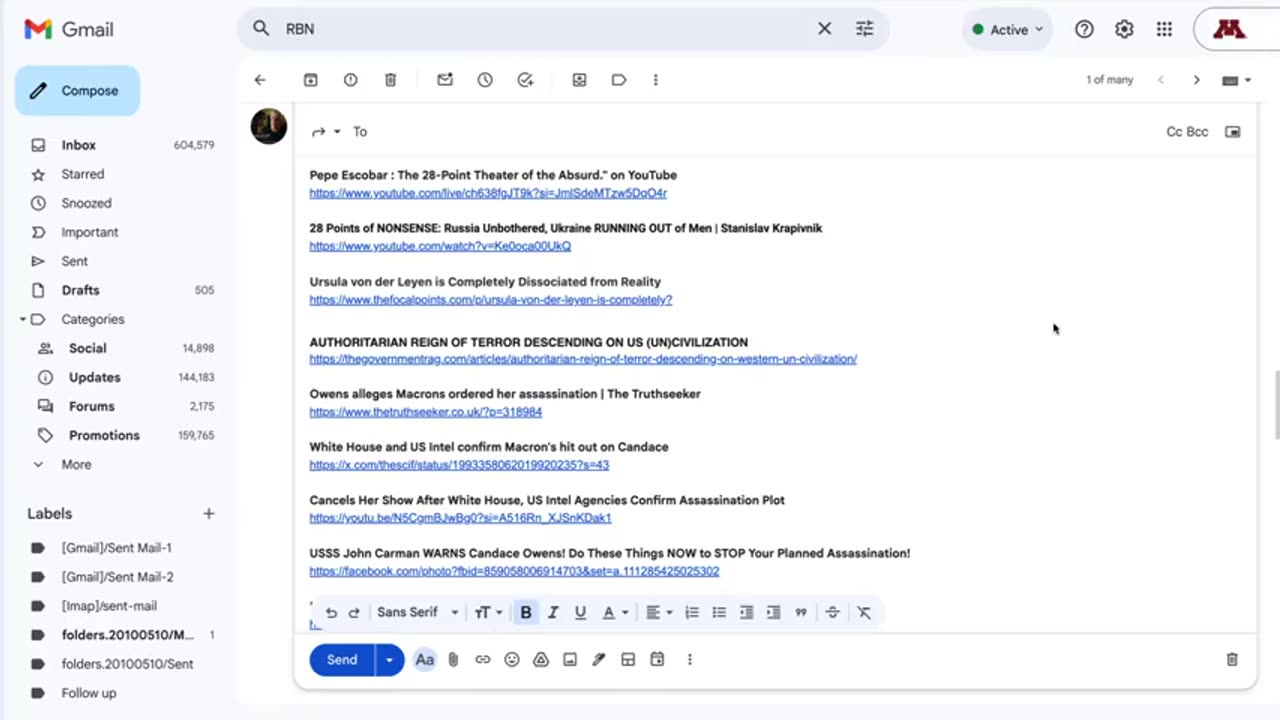Insert an emoji into the reply
This screenshot has height=720, width=1280.
(512, 660)
